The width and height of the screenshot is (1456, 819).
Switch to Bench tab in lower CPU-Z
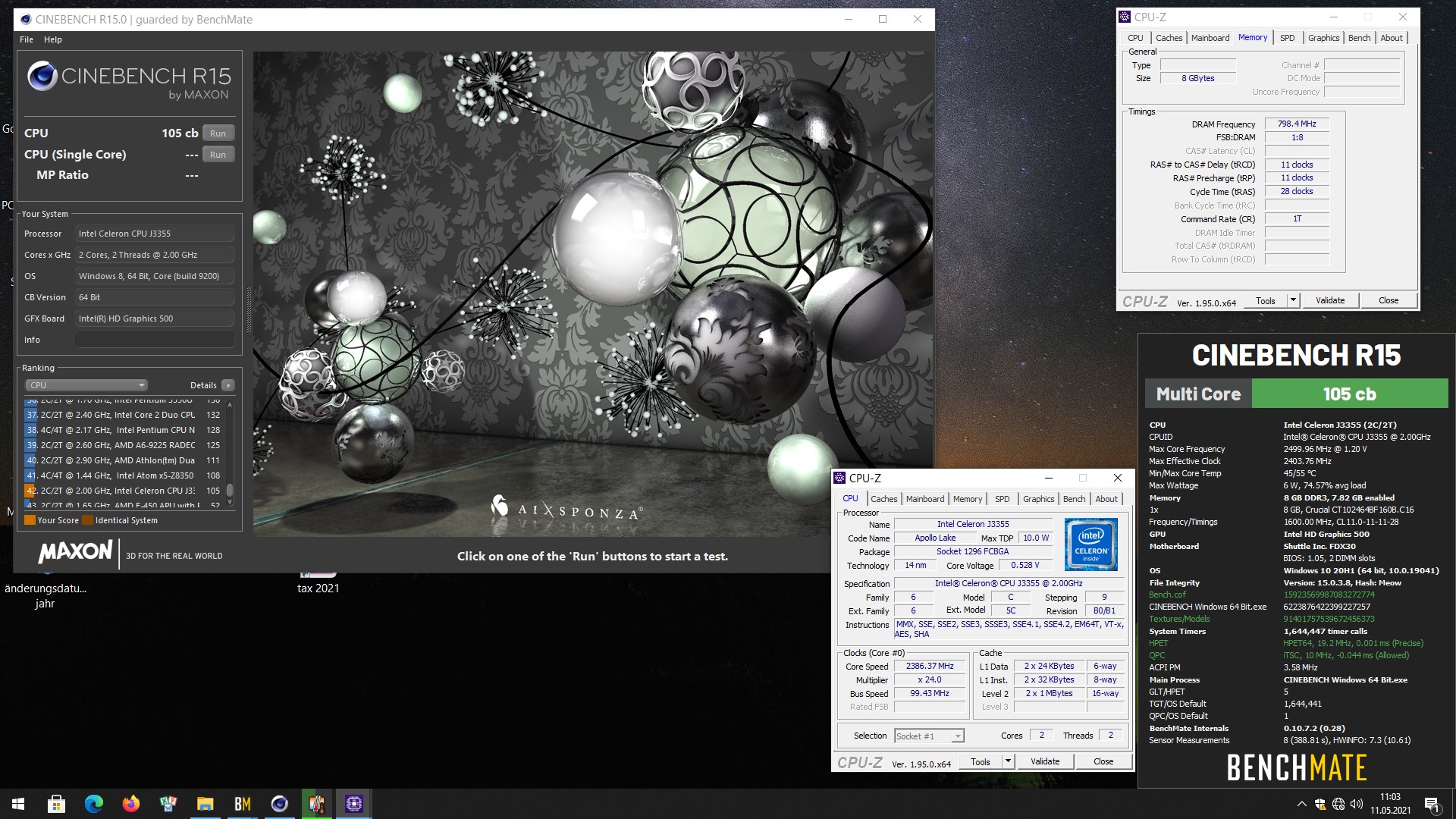tap(1074, 499)
